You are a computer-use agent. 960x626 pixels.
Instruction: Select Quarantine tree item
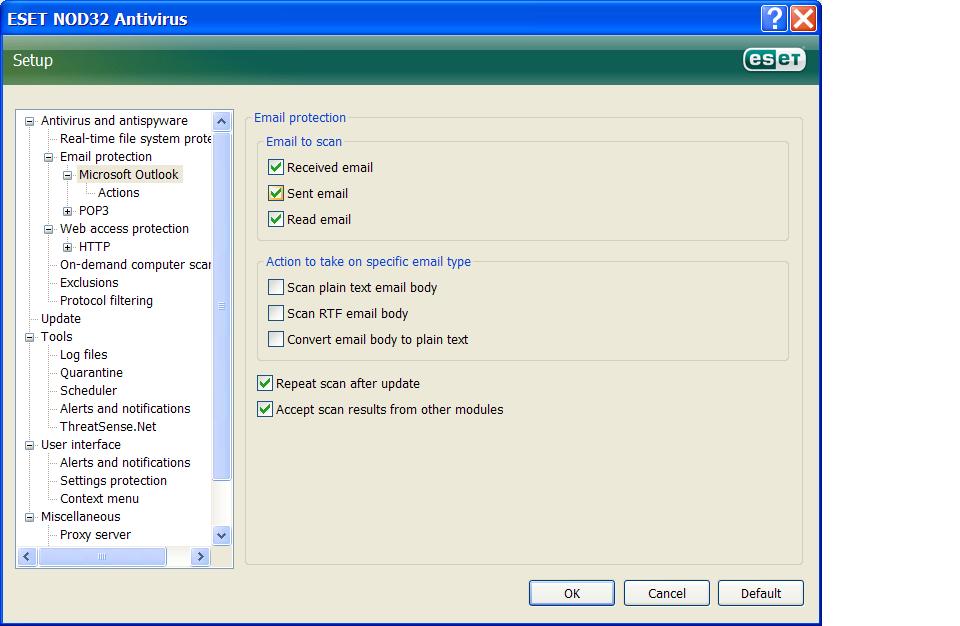[x=91, y=373]
